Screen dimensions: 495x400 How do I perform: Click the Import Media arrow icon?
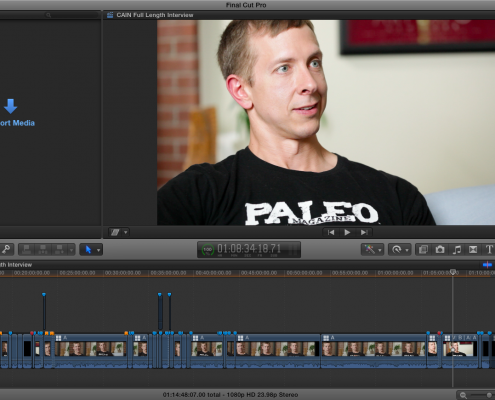[x=10, y=106]
